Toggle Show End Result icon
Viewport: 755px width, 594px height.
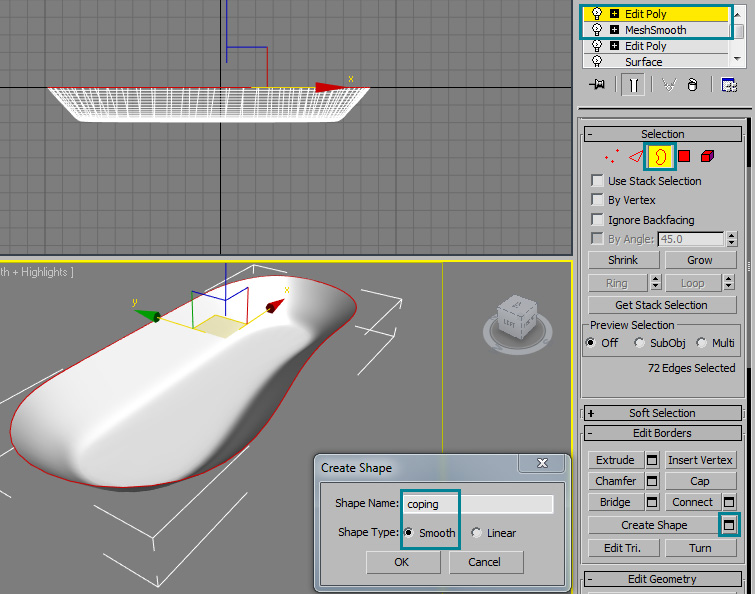coord(634,86)
